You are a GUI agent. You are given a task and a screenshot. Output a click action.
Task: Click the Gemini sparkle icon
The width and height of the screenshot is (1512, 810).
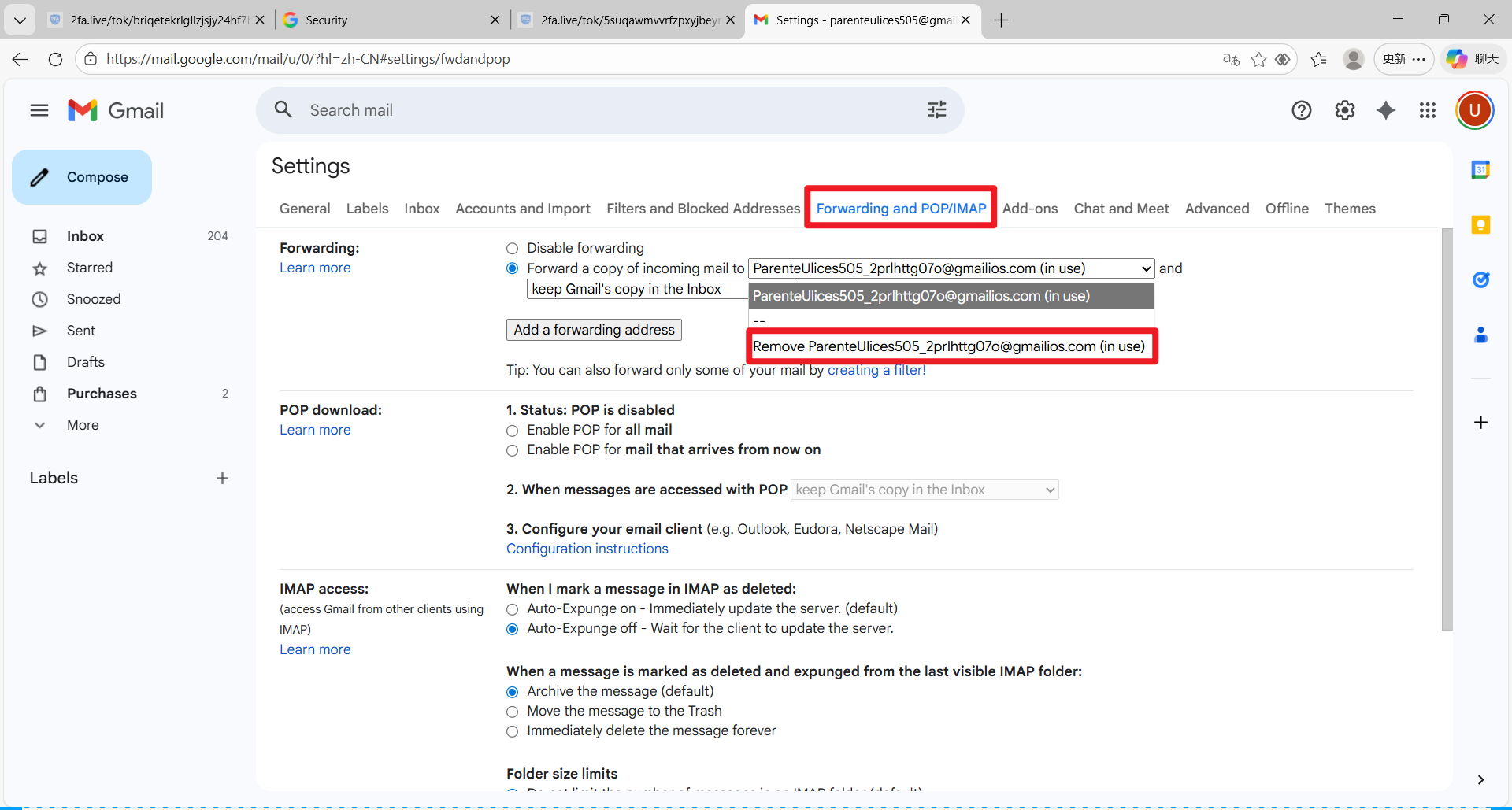[1386, 110]
